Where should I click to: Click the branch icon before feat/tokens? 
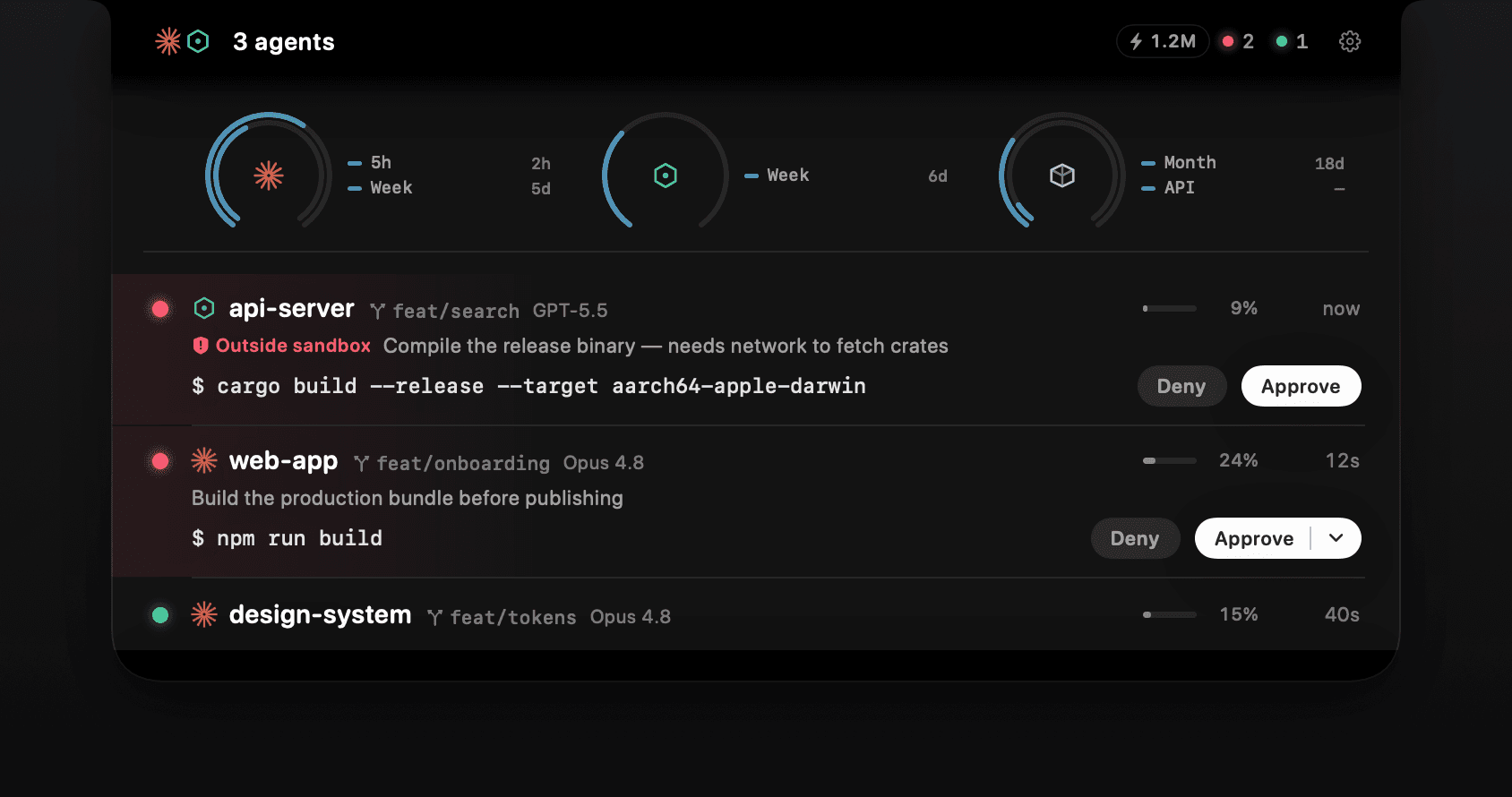tap(435, 617)
